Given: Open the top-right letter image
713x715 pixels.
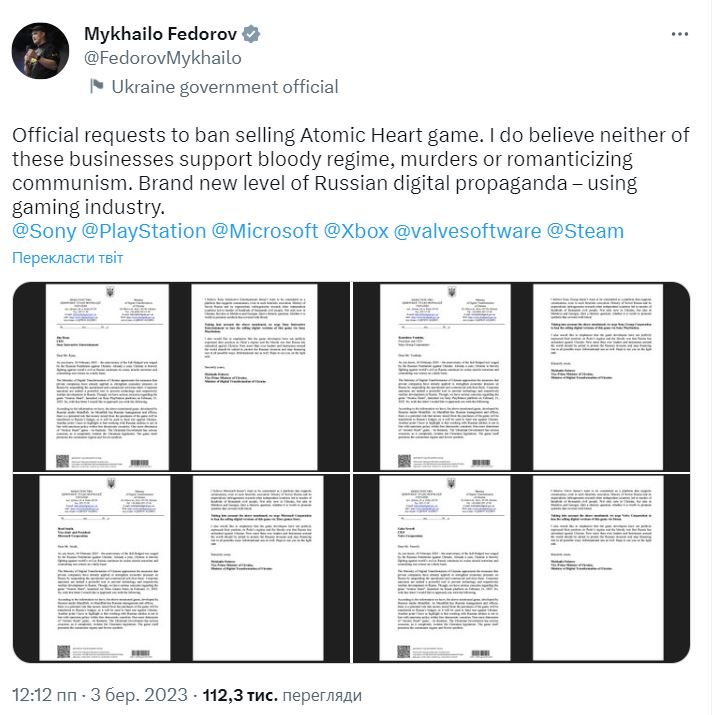Looking at the screenshot, I should [x=522, y=377].
